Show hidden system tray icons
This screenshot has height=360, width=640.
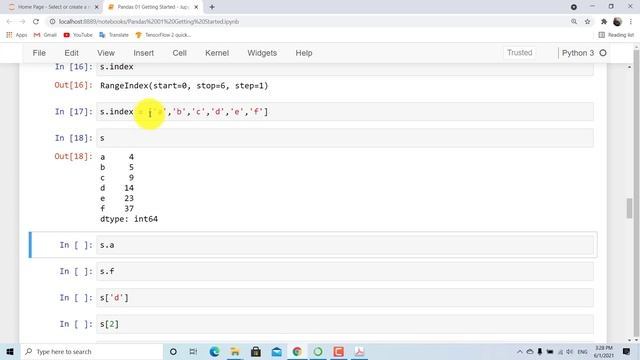pyautogui.click(x=520, y=351)
